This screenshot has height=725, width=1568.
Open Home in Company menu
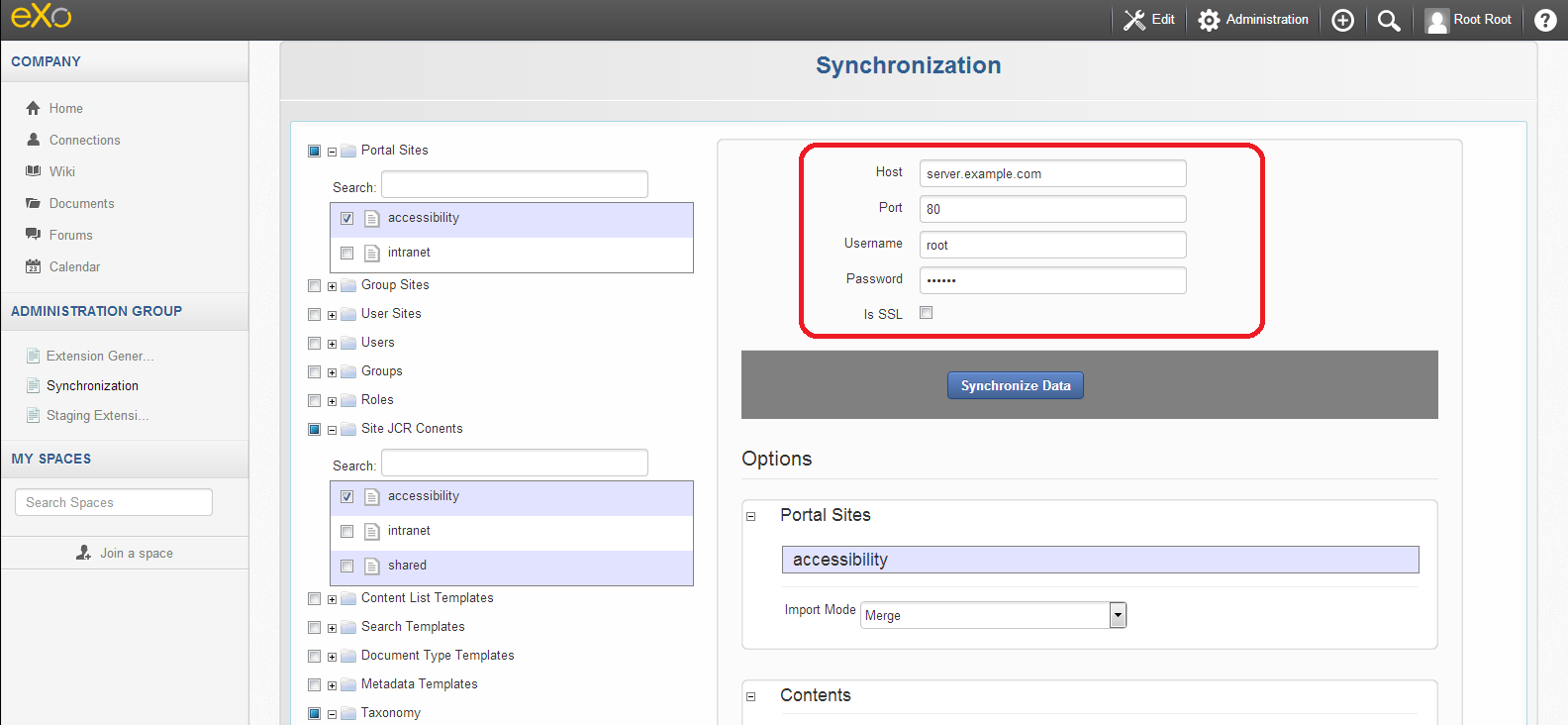[66, 108]
